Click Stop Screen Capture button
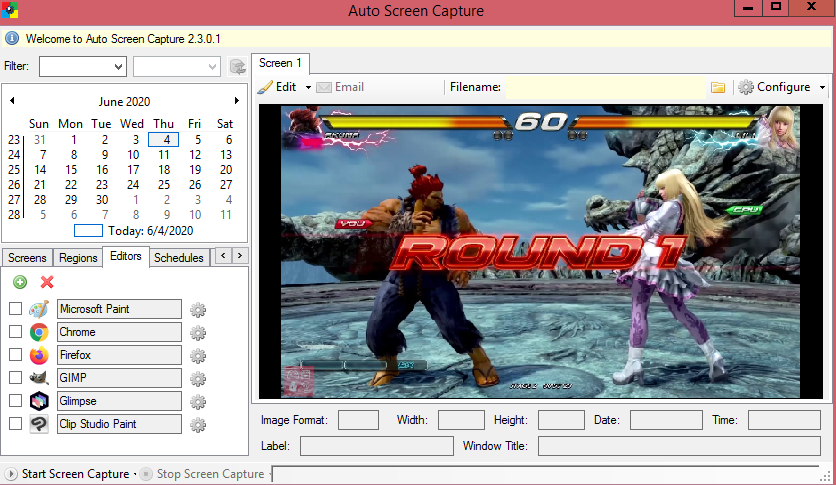 pos(203,474)
